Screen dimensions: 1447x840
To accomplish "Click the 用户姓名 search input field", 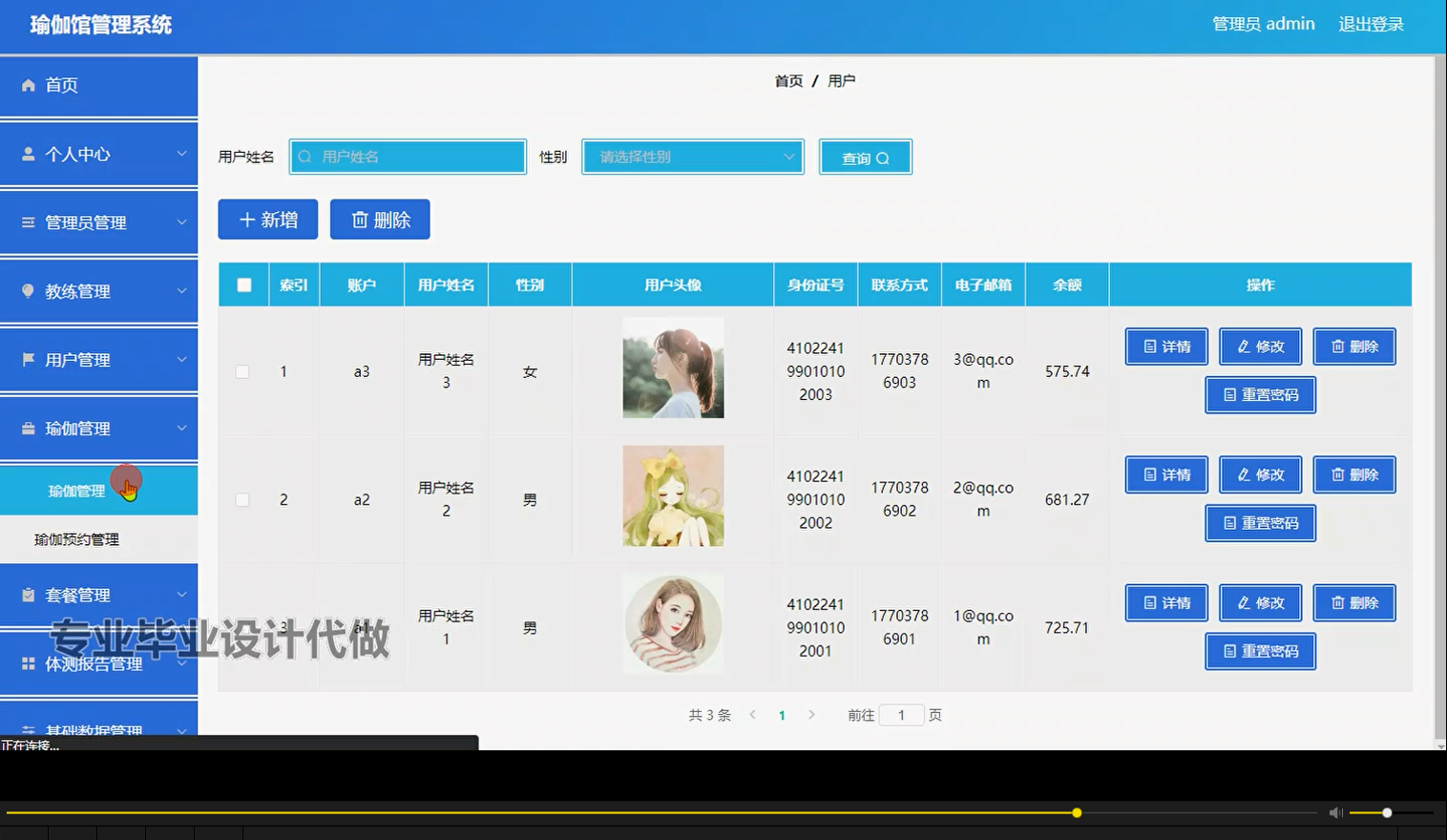I will pyautogui.click(x=409, y=156).
